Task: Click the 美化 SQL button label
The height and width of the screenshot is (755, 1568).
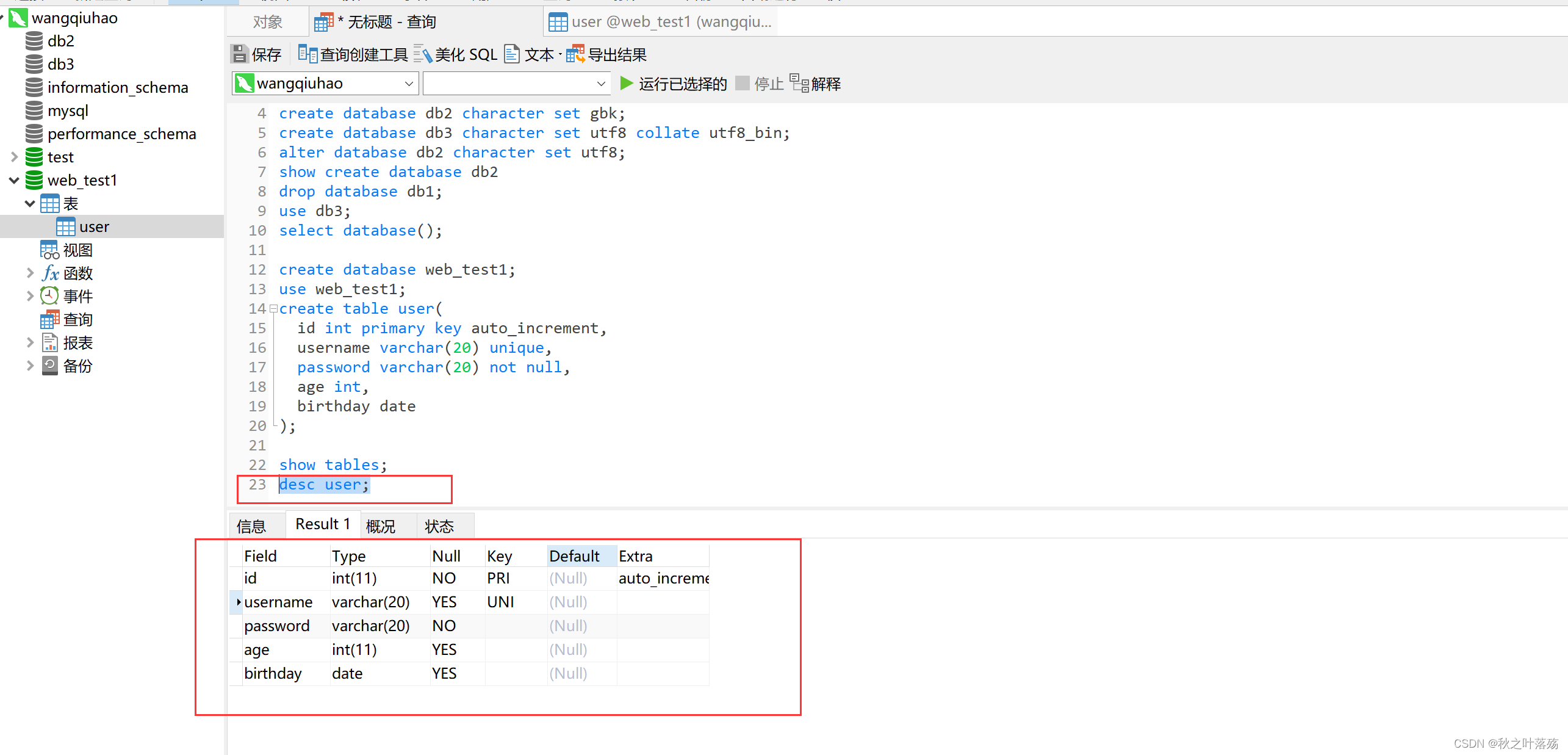Action: pyautogui.click(x=466, y=55)
